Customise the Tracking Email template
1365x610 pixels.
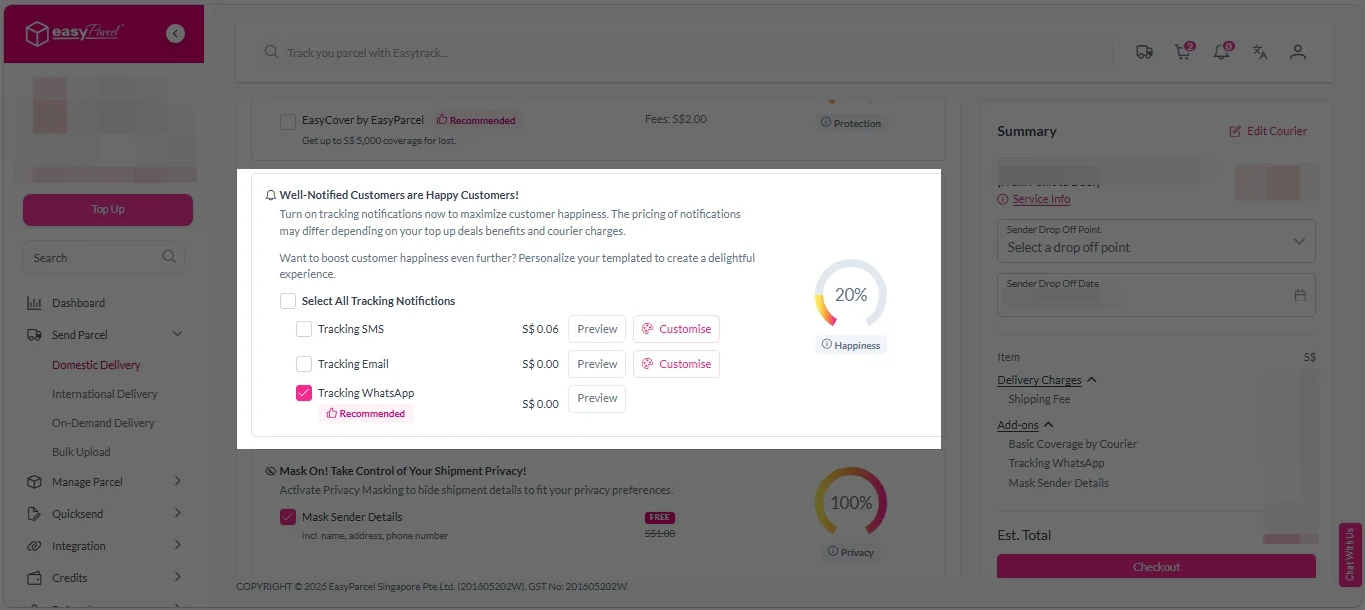(676, 364)
